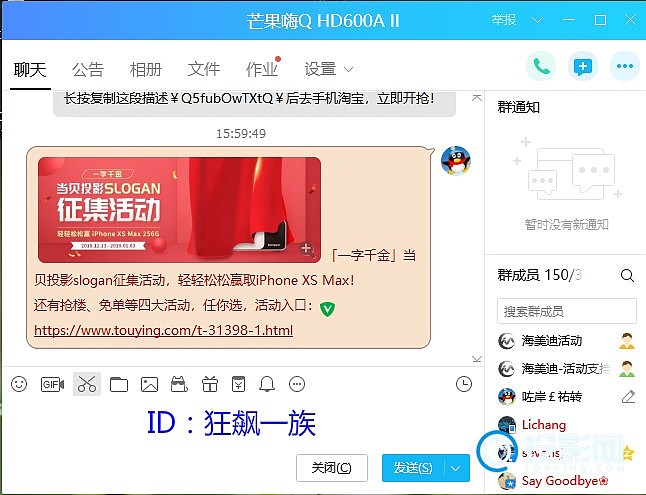Image resolution: width=646 pixels, height=495 pixels.
Task: Select member Lichang
Action: click(x=565, y=425)
